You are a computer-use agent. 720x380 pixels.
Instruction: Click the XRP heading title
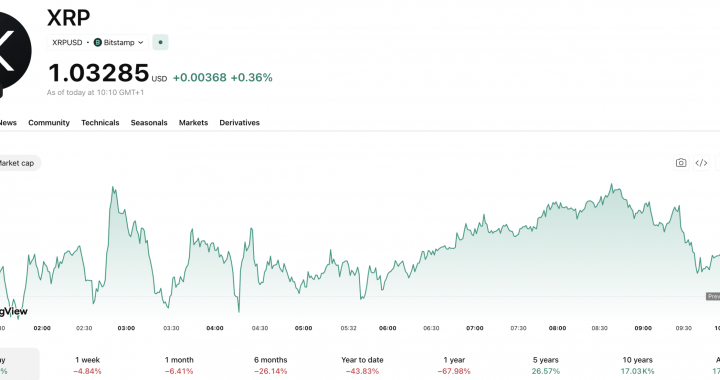tap(68, 18)
